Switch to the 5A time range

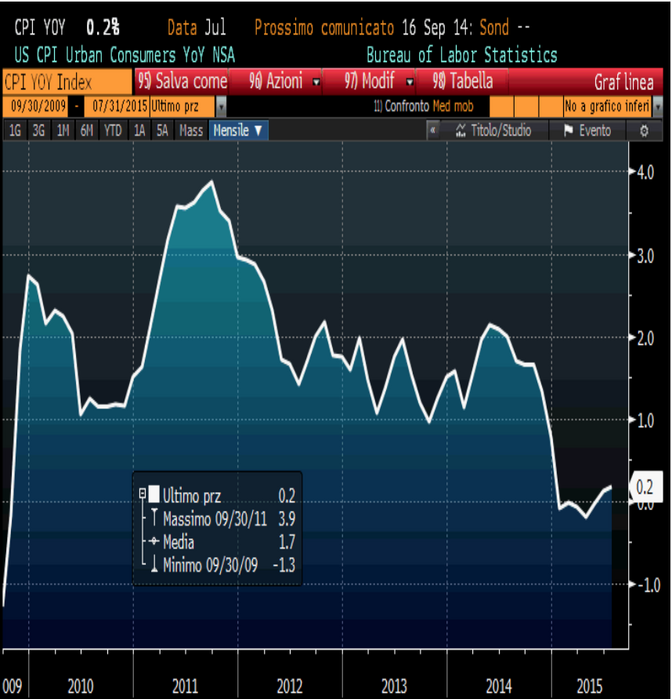[x=162, y=131]
